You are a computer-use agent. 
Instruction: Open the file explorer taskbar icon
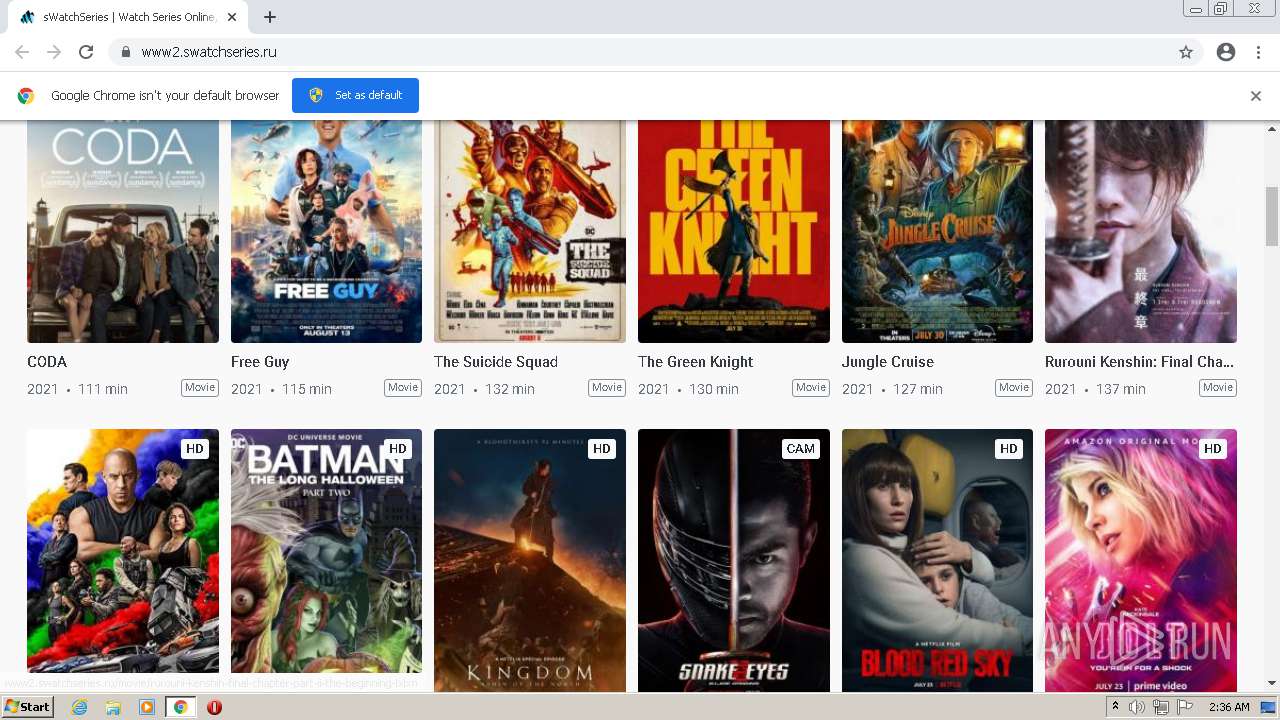(113, 707)
